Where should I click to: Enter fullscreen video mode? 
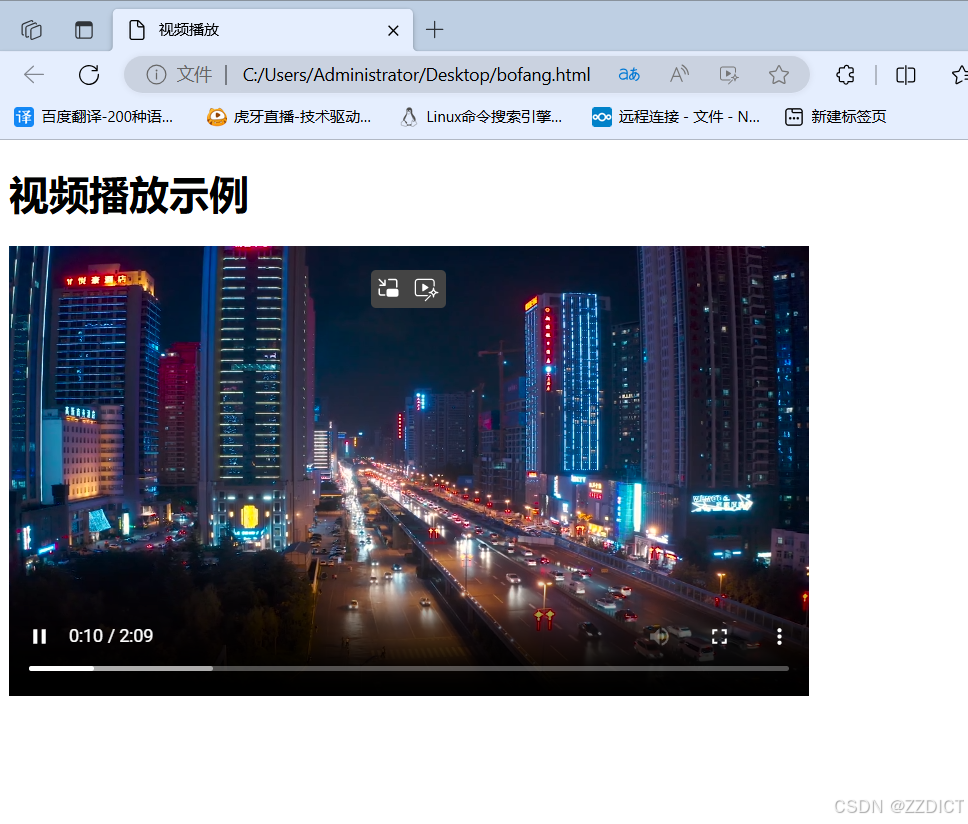coord(719,636)
